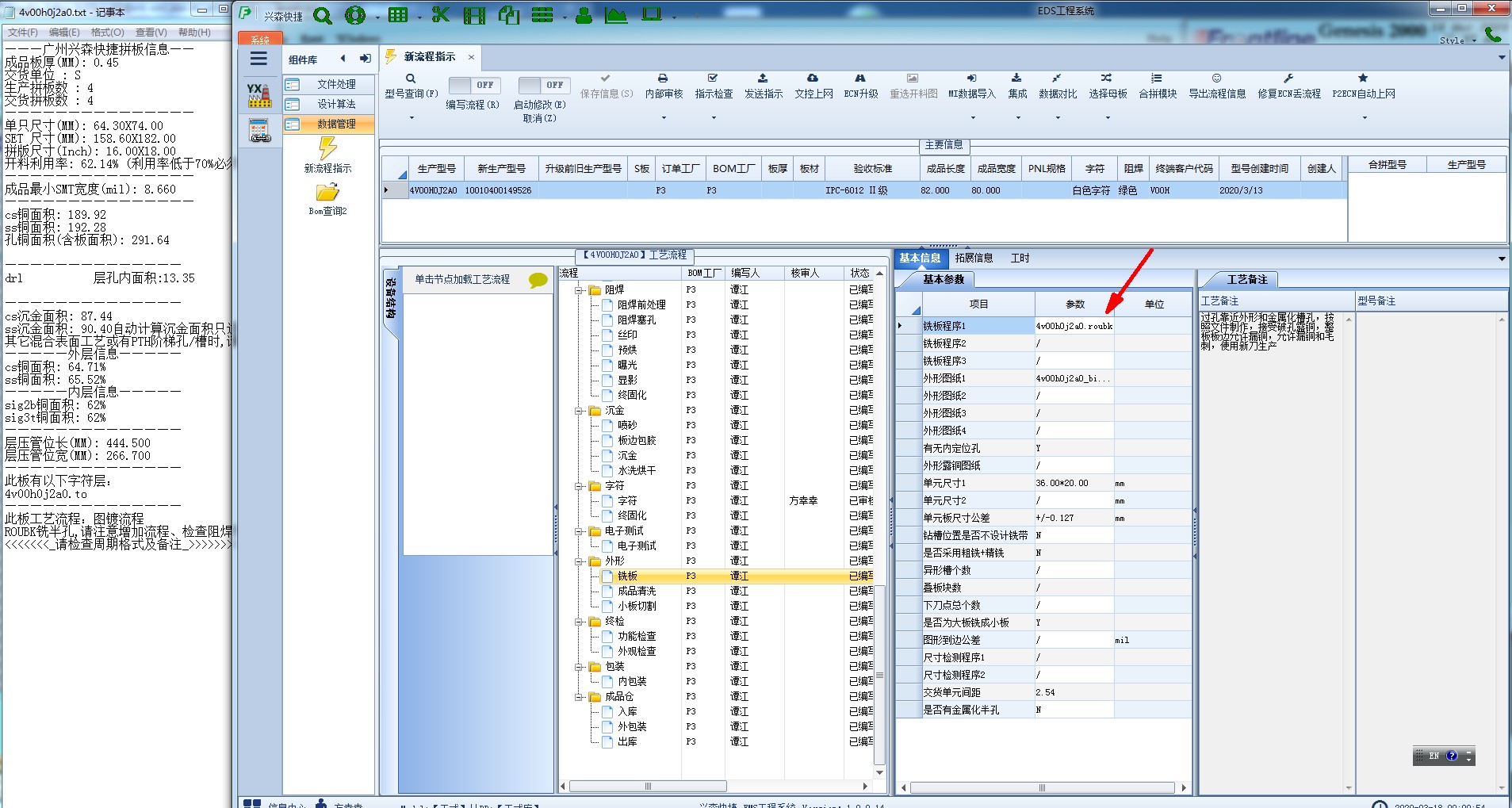Screen dimensions: 1512x808
Task: Switch to the 拓展信息 tab
Action: 974,258
